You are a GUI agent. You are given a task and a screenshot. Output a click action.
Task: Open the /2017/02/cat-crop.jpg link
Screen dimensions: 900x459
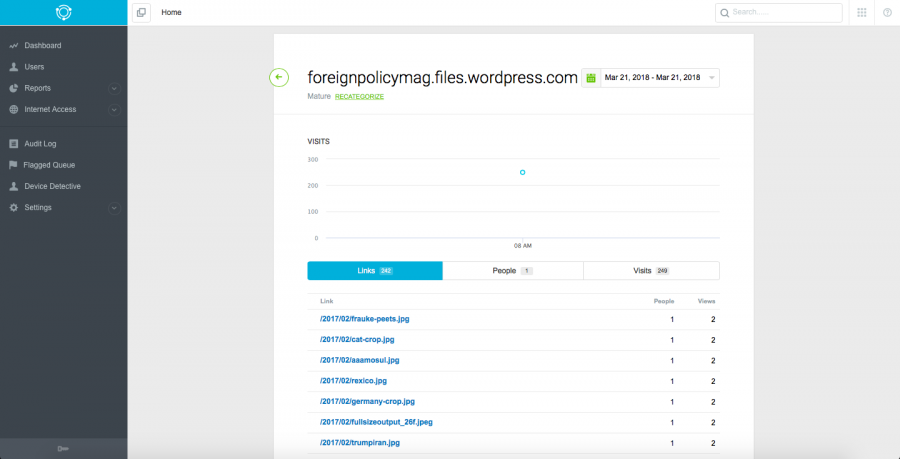(x=357, y=340)
